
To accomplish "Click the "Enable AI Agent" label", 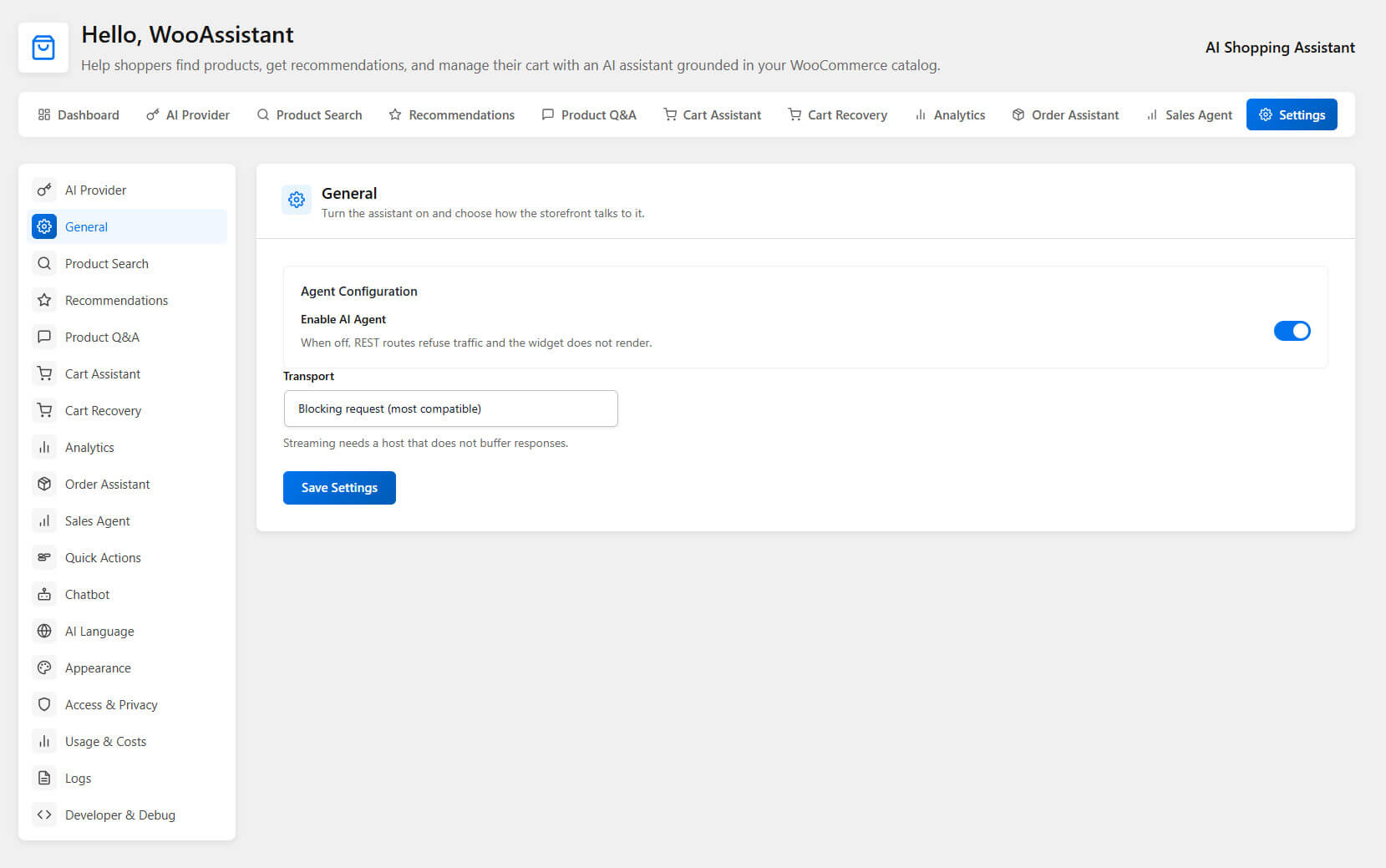I will coord(343,320).
